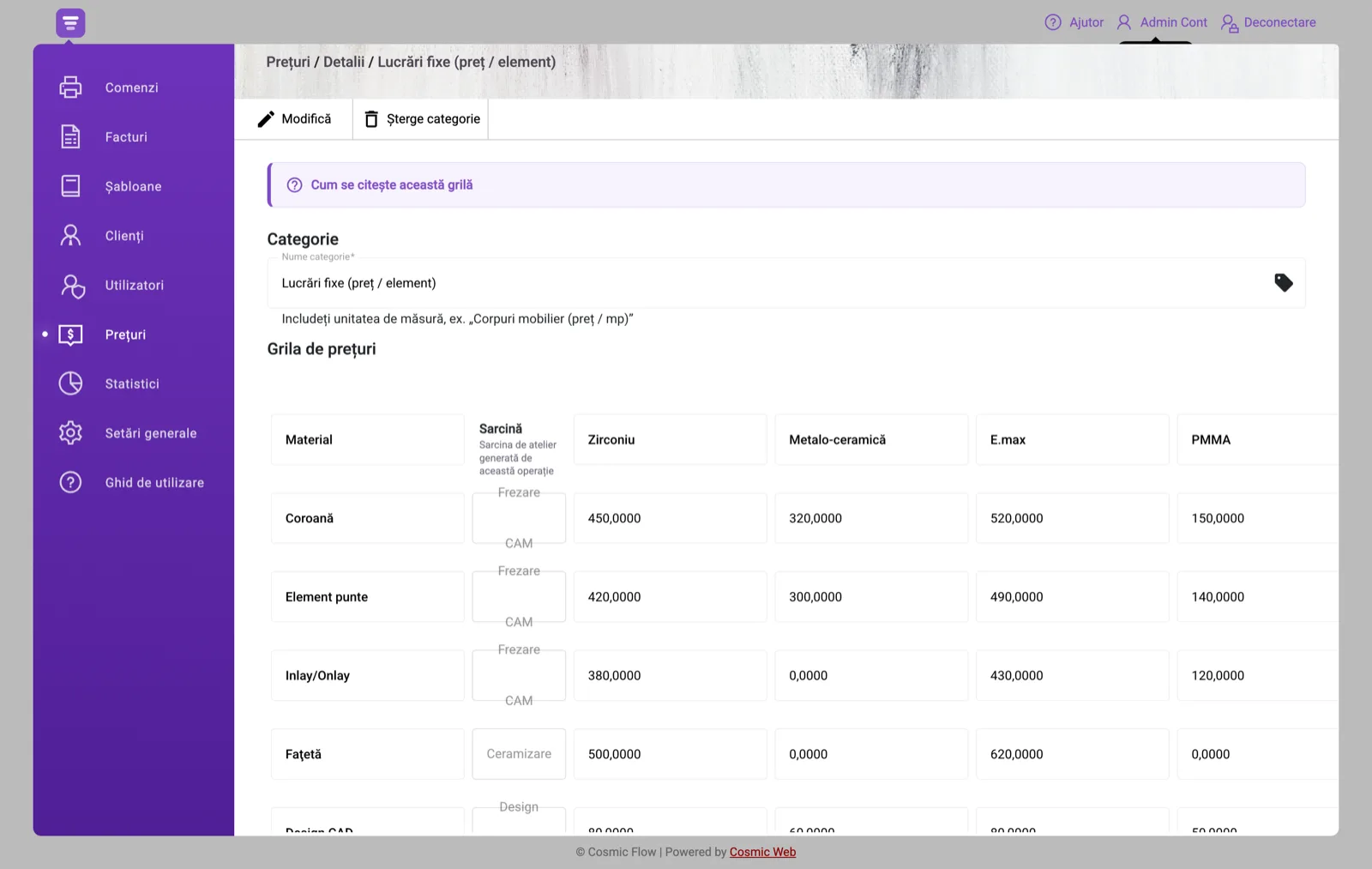Click the Clienți person icon
1372x869 pixels.
click(70, 235)
